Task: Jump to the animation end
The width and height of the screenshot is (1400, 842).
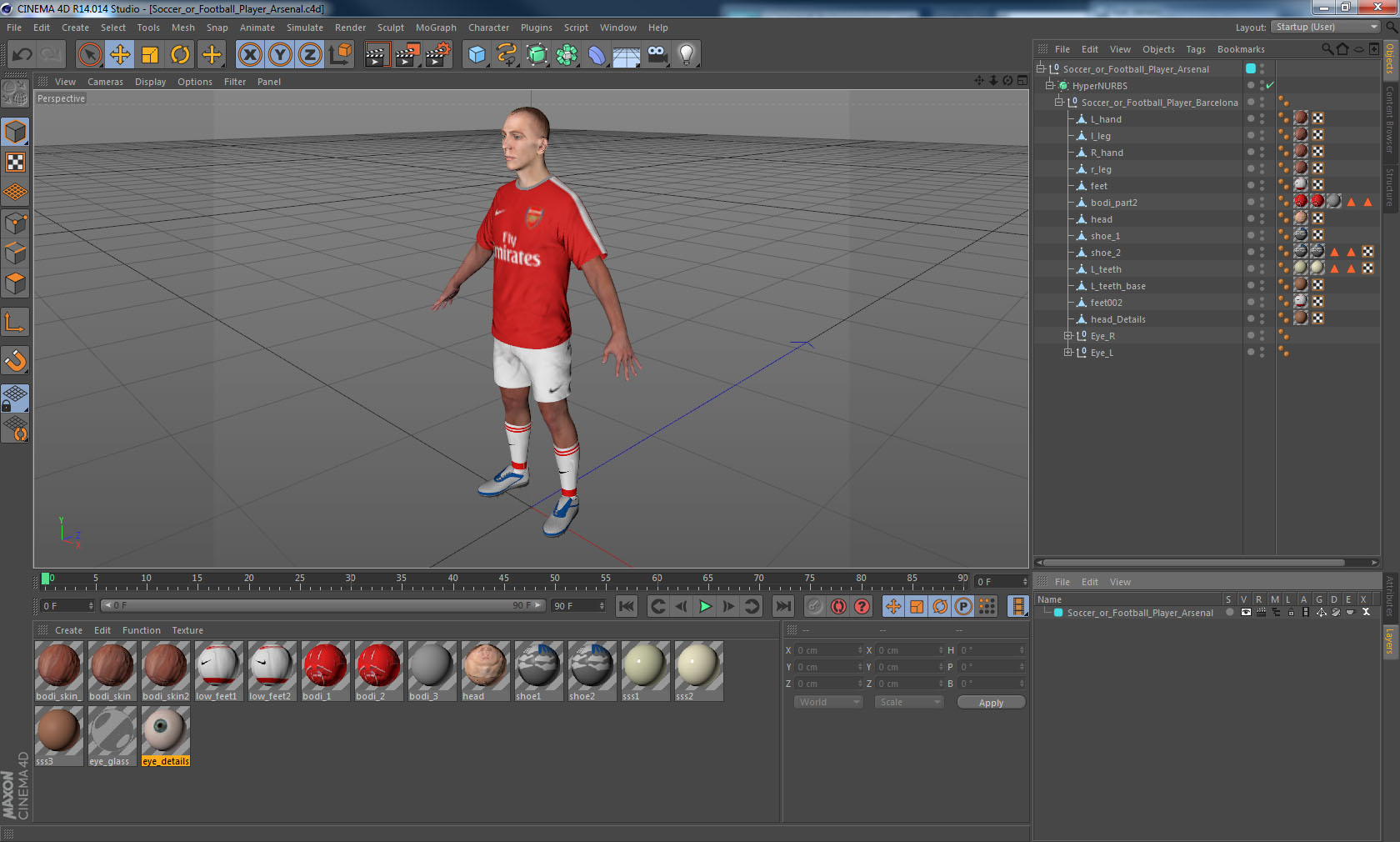Action: click(x=783, y=606)
